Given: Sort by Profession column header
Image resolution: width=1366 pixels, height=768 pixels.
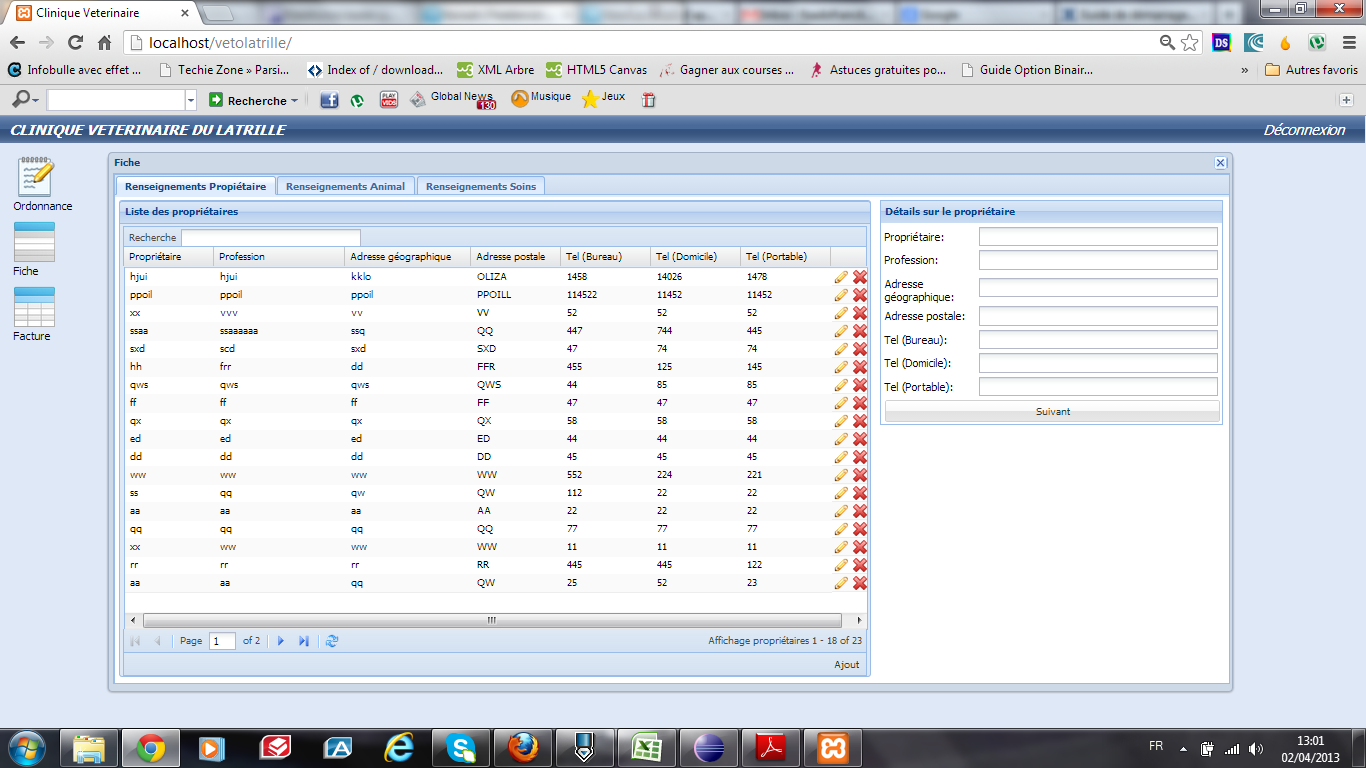Looking at the screenshot, I should [x=279, y=257].
